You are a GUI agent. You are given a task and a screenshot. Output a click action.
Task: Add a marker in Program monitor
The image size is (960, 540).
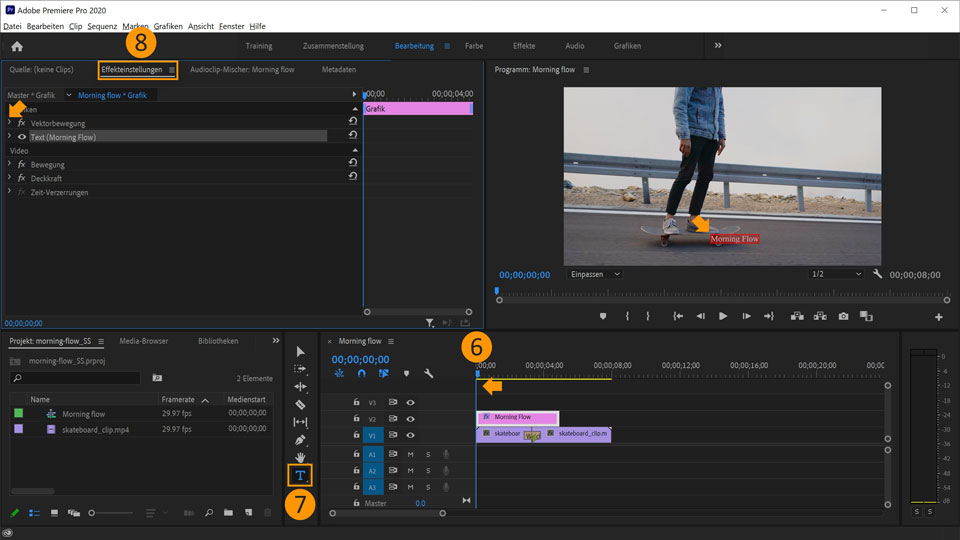pyautogui.click(x=603, y=316)
